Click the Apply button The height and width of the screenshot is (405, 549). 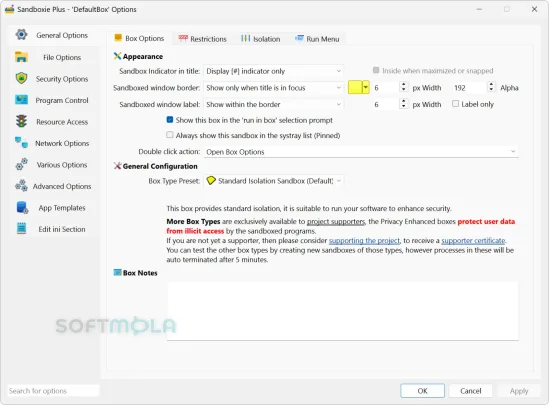tap(519, 391)
